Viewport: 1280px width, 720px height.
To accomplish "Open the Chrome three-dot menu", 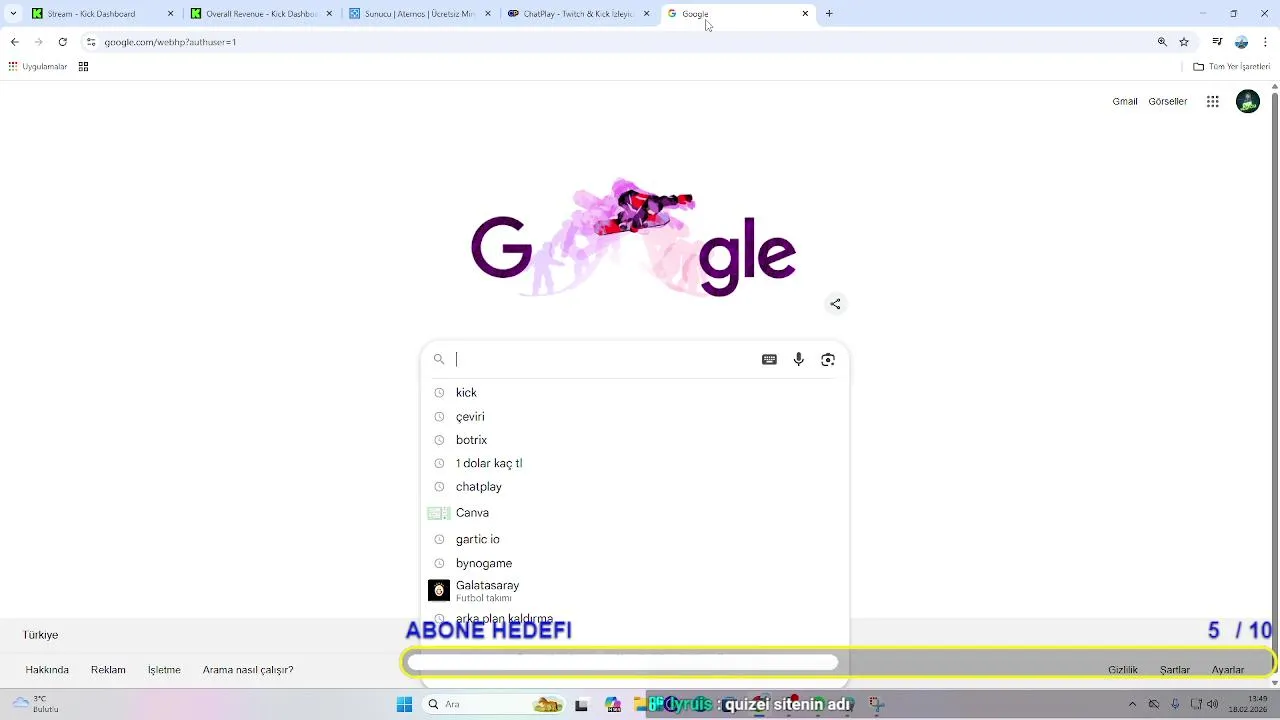I will (x=1266, y=42).
